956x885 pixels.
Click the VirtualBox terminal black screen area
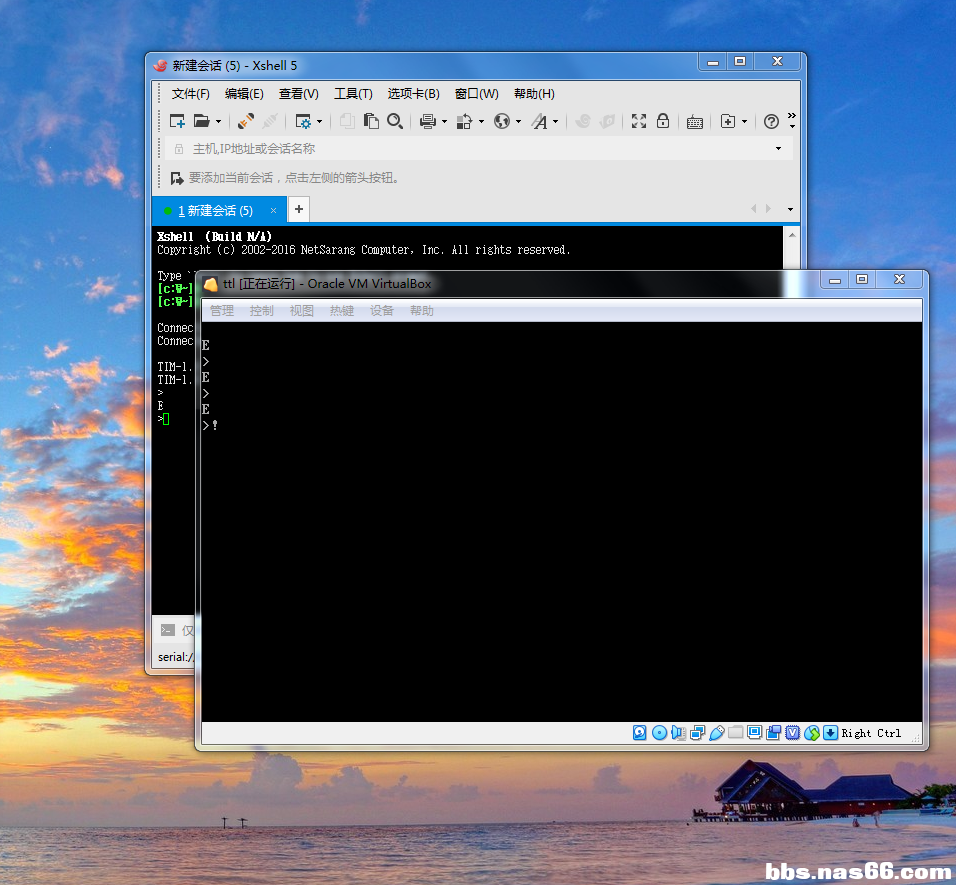click(x=562, y=522)
